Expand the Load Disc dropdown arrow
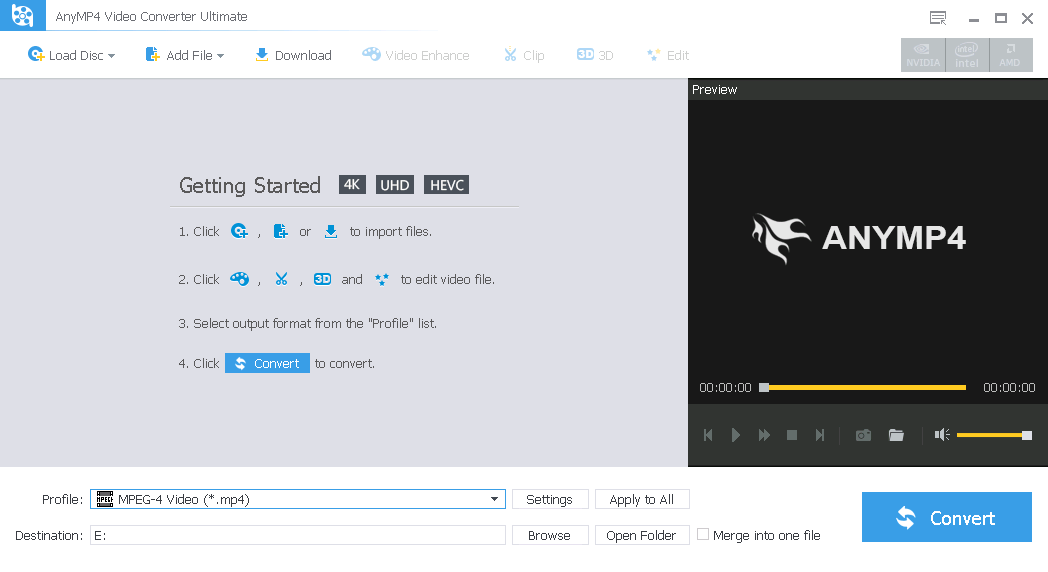The image size is (1048, 572). [x=112, y=55]
